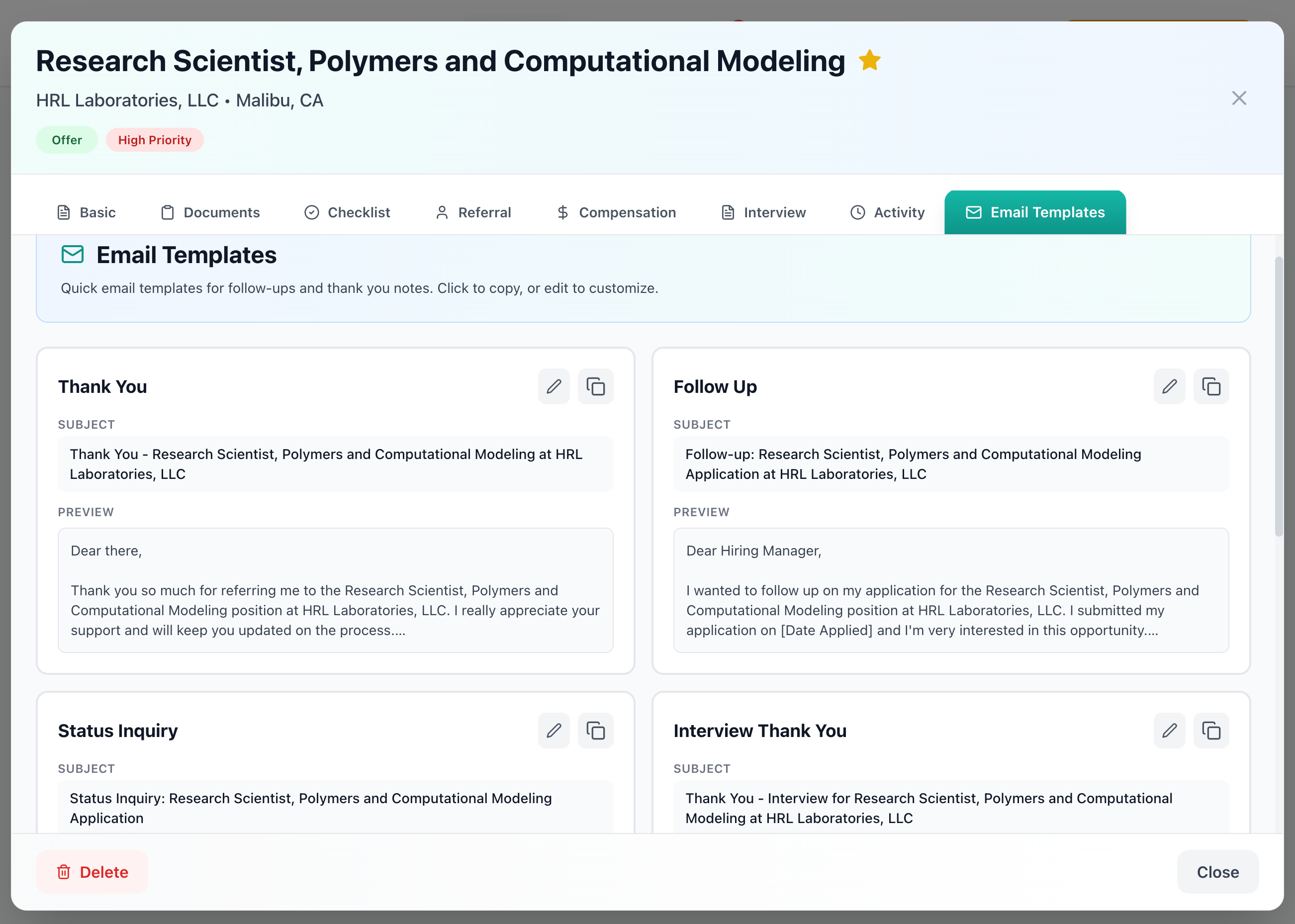Edit the Status Inquiry template
The width and height of the screenshot is (1295, 924).
[554, 730]
